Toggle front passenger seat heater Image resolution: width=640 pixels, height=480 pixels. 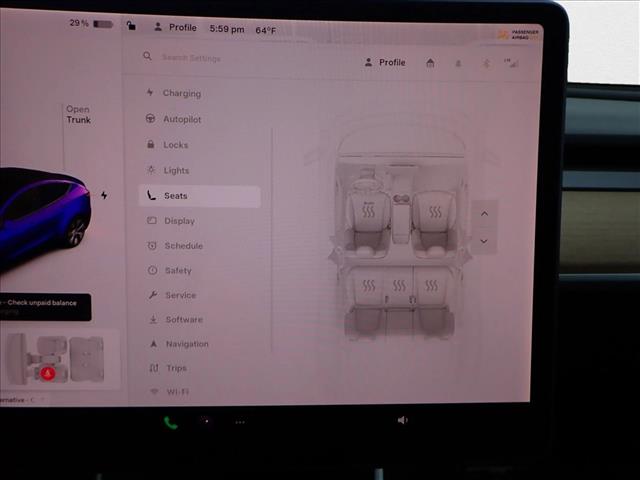[435, 212]
